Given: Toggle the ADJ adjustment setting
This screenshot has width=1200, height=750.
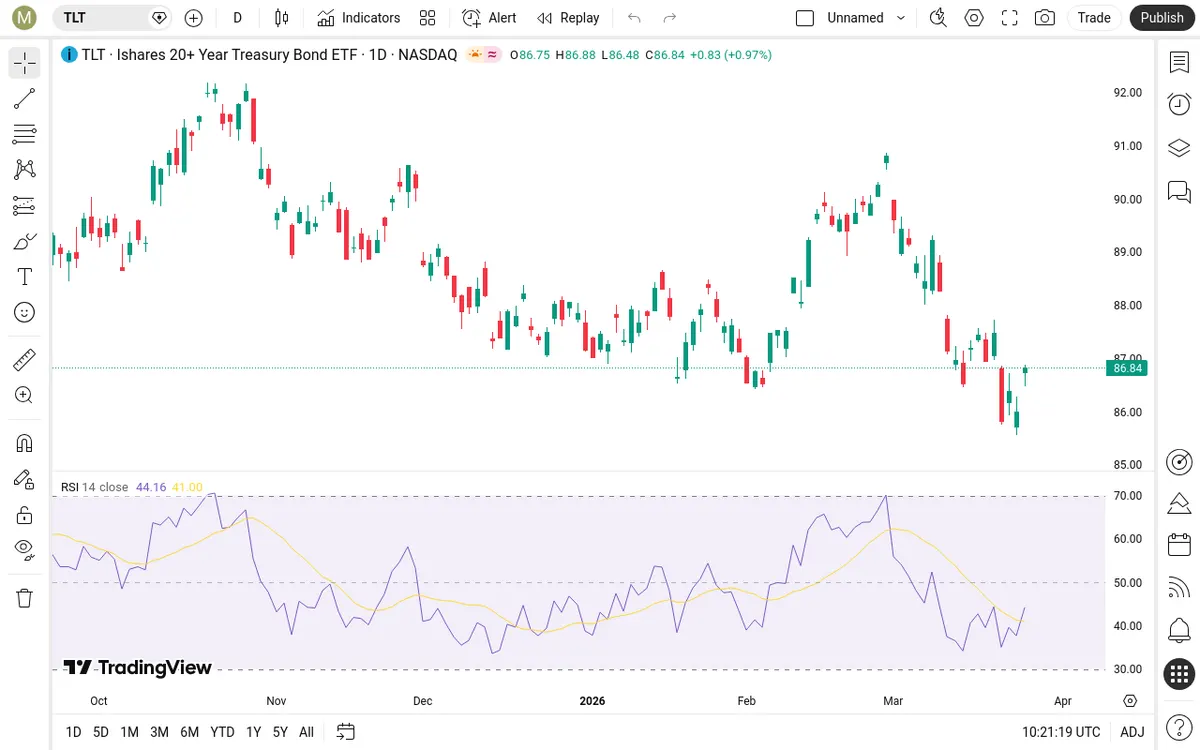Looking at the screenshot, I should (x=1132, y=732).
